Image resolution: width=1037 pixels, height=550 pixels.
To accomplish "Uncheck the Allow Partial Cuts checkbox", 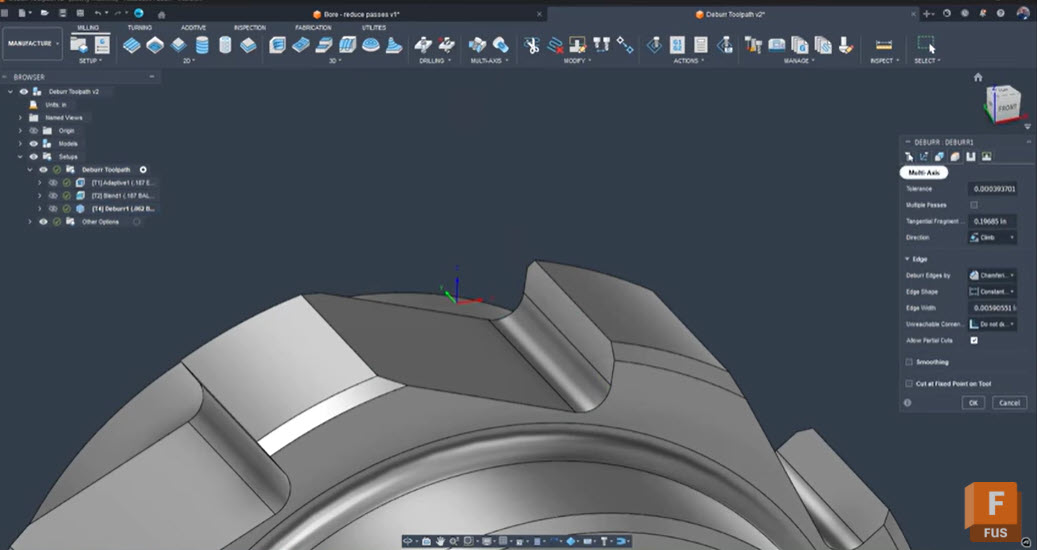I will (974, 340).
